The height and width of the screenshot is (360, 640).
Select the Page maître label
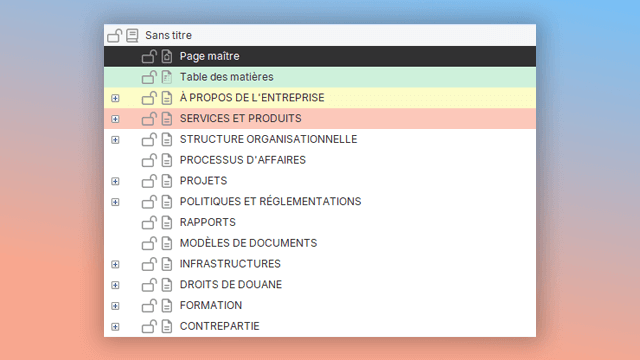209,56
